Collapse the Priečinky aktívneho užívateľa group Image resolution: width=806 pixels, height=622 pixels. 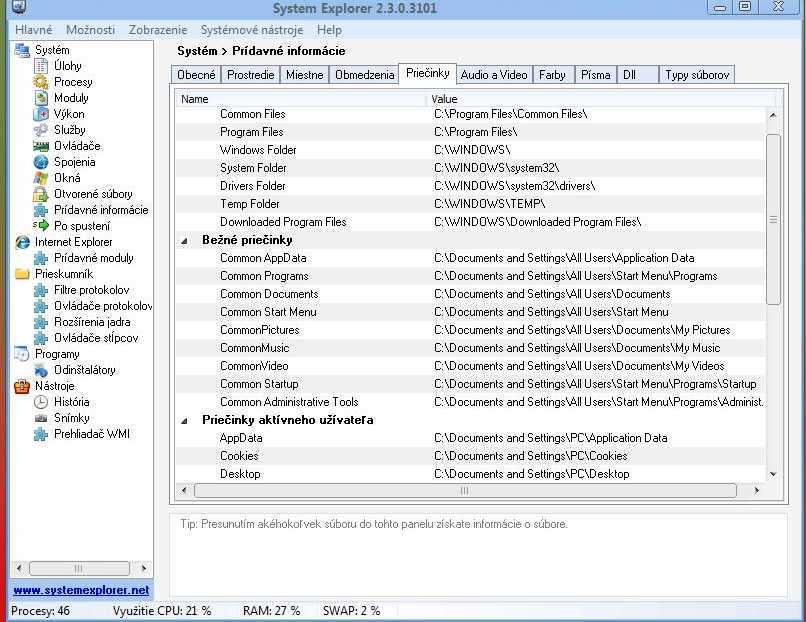[x=184, y=421]
